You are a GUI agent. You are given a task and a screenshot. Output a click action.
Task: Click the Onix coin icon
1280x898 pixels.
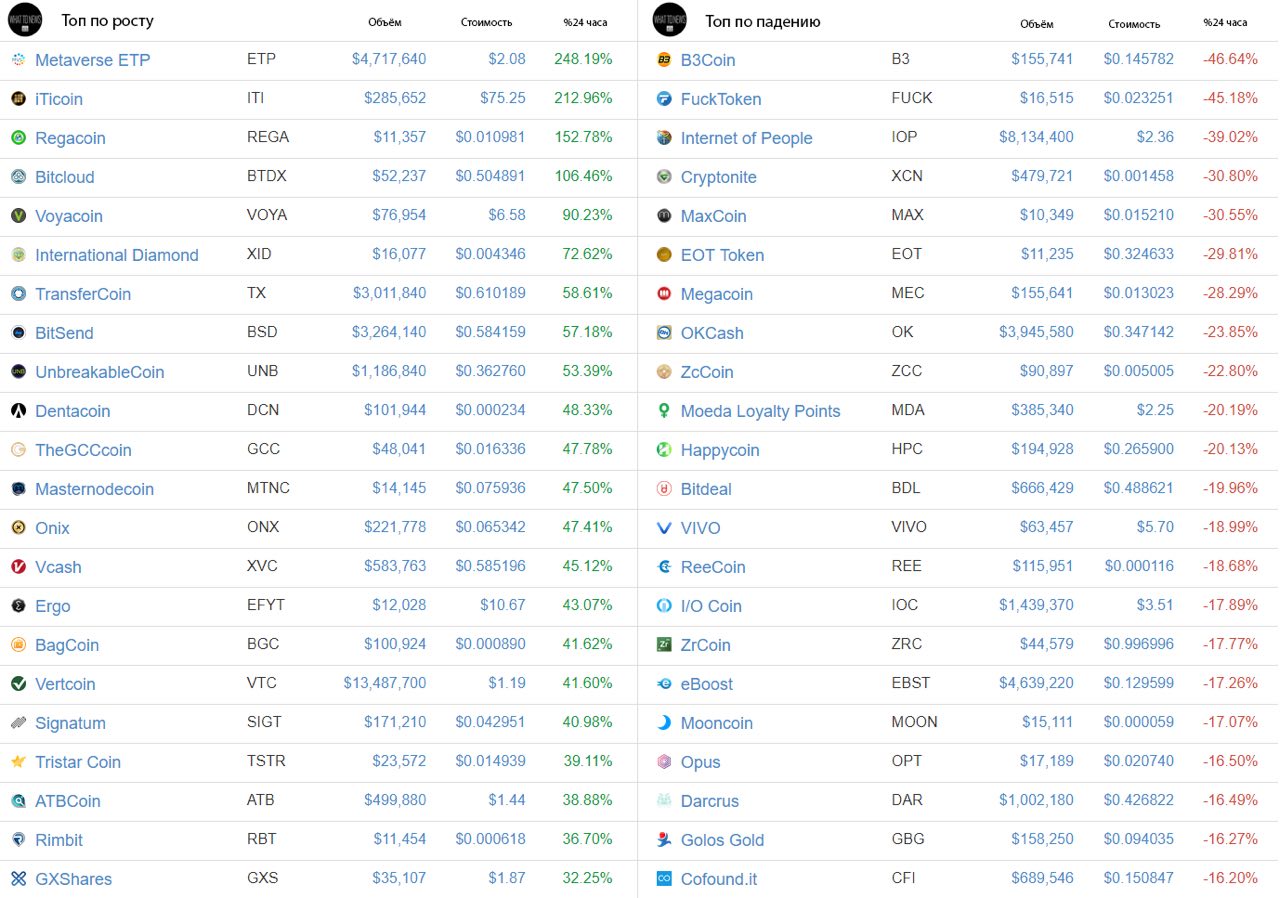18,528
